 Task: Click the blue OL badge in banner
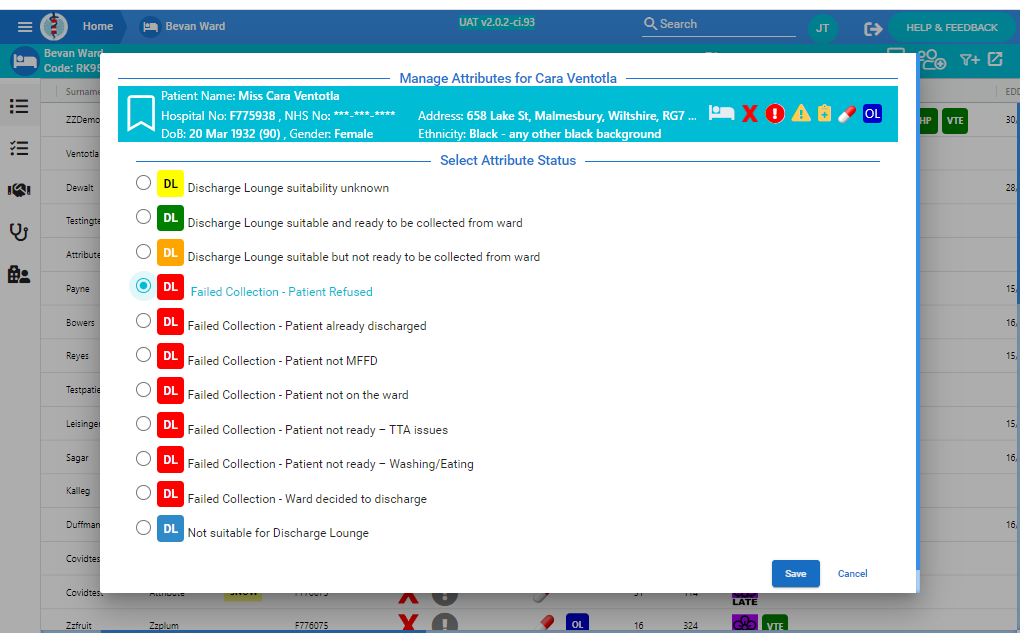pyautogui.click(x=872, y=114)
